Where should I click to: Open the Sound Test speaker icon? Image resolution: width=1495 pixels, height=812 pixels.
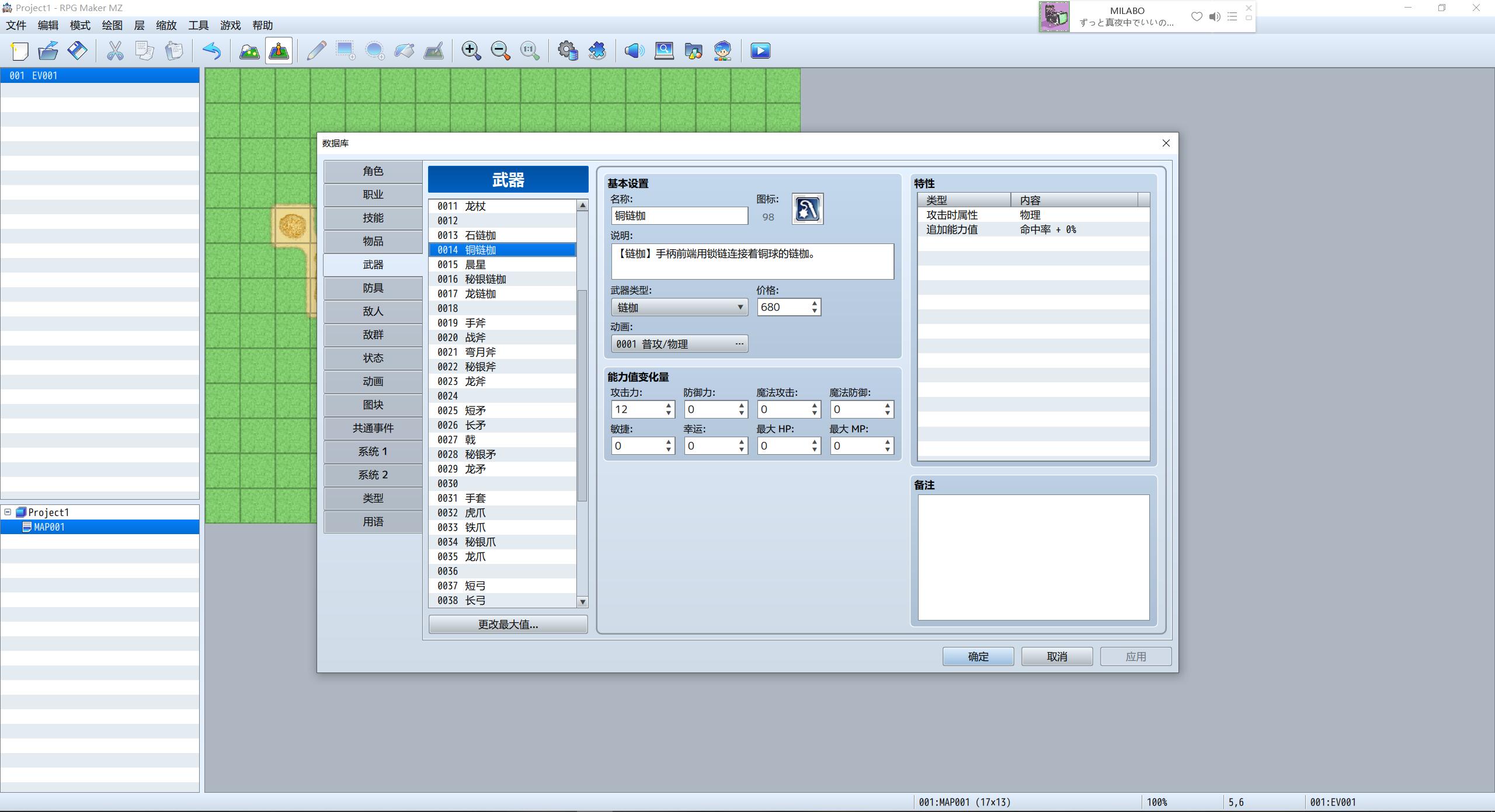point(634,51)
